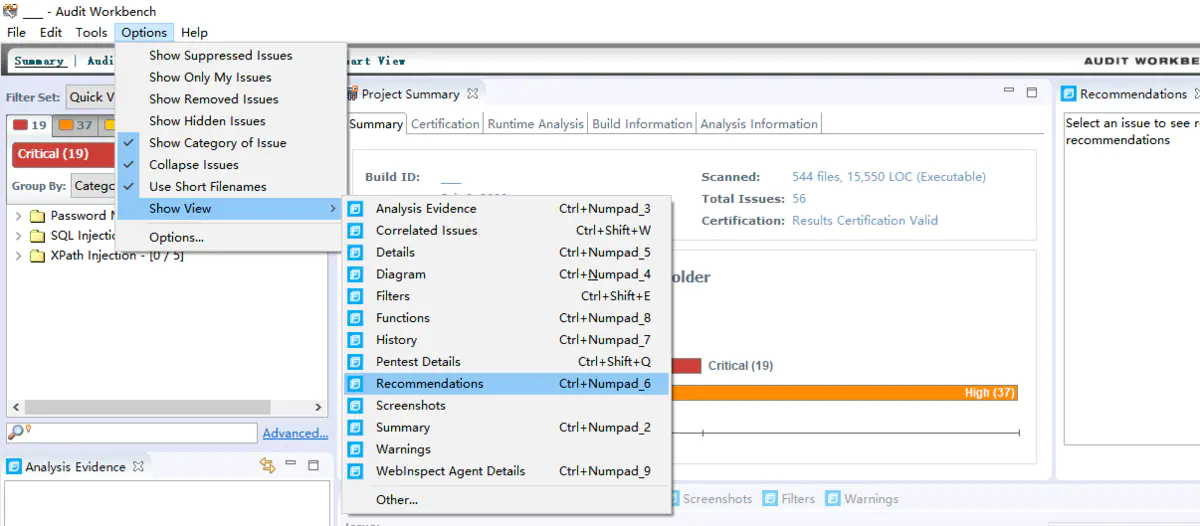The height and width of the screenshot is (526, 1200).
Task: Click the Recommendations panel tab icon
Action: 1068,94
